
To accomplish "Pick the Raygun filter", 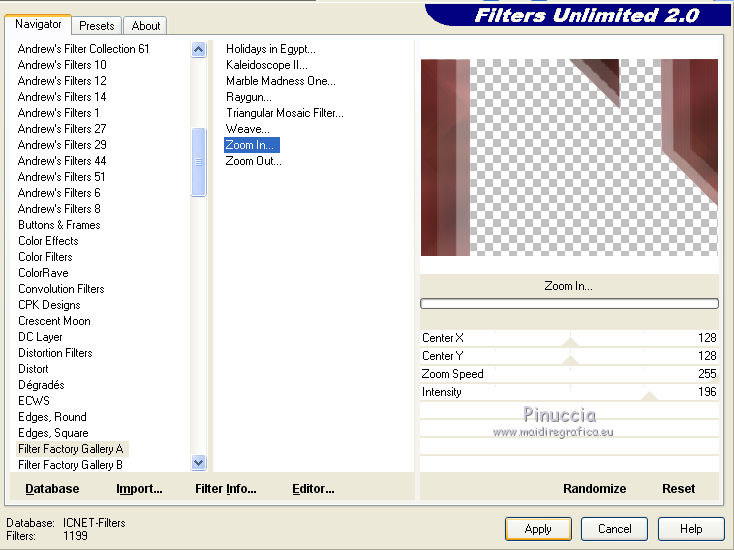I will [249, 96].
